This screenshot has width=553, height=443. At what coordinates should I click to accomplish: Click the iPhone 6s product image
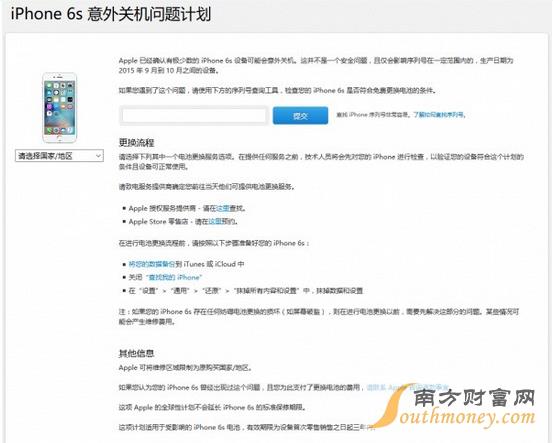[59, 108]
